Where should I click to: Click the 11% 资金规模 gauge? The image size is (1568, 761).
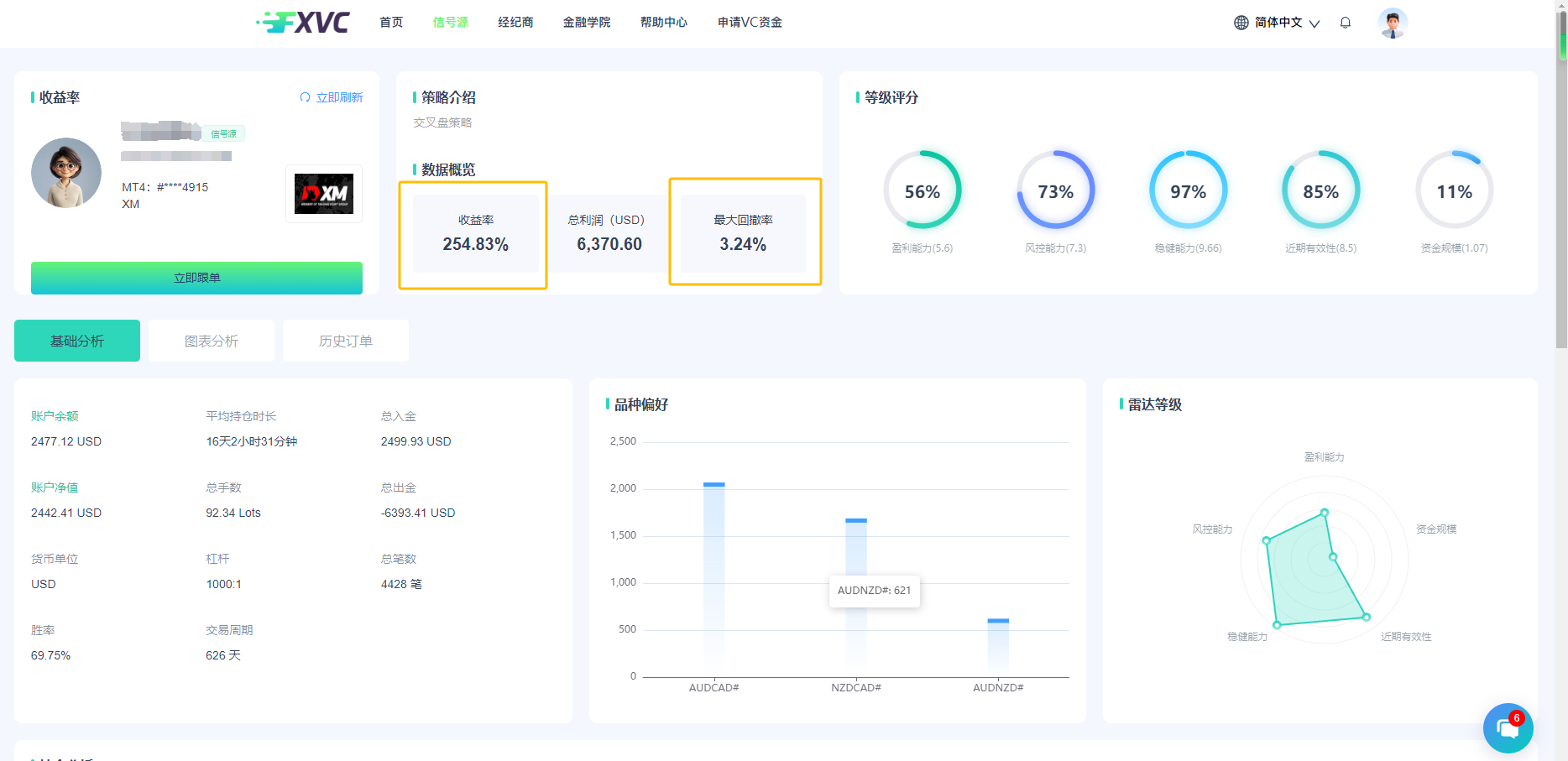[x=1455, y=190]
